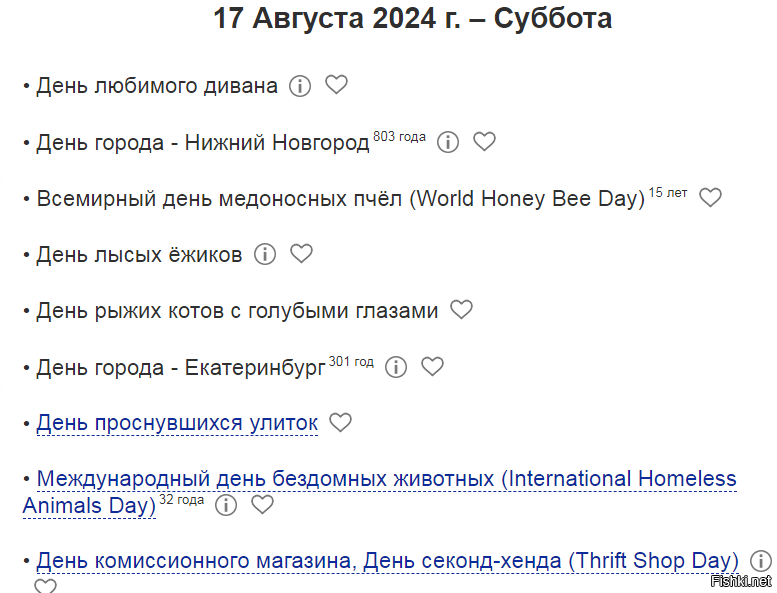Heart the World Honey Bee Day entry
This screenshot has width=777, height=593.
[710, 198]
